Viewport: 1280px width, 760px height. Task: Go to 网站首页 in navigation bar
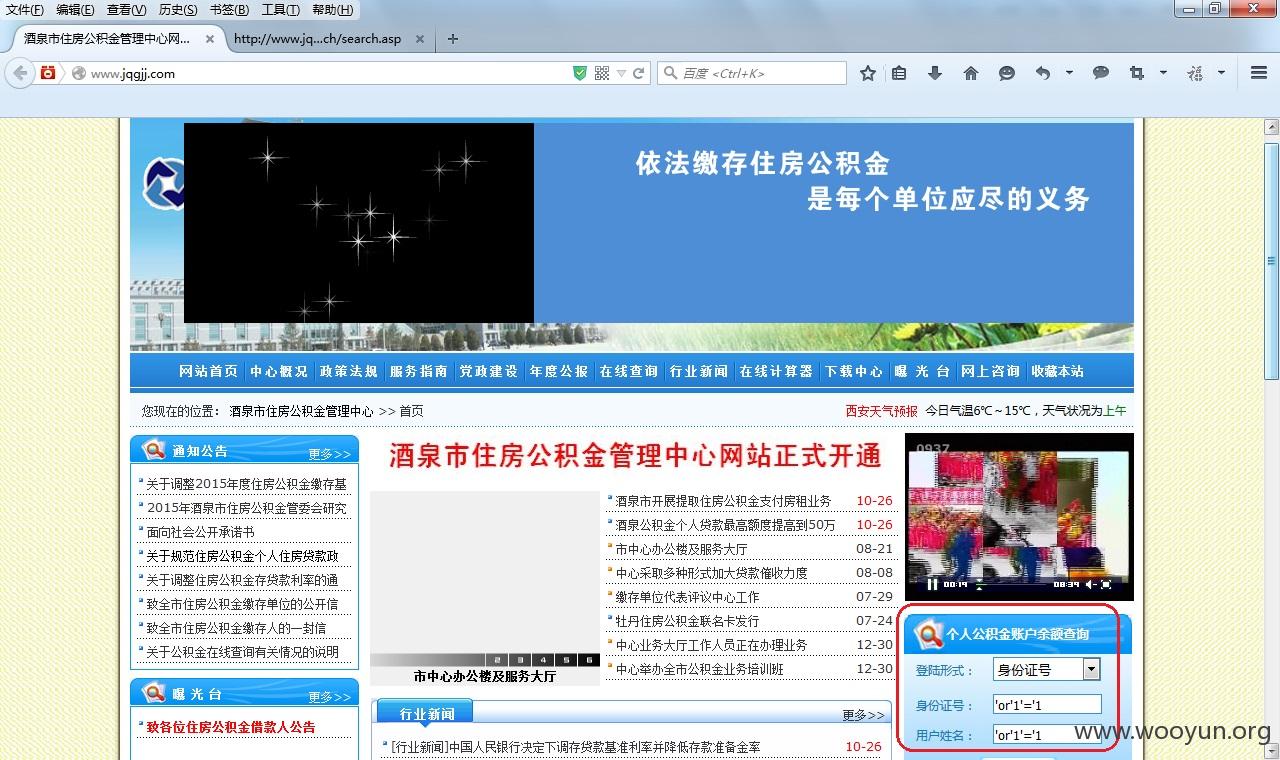208,371
